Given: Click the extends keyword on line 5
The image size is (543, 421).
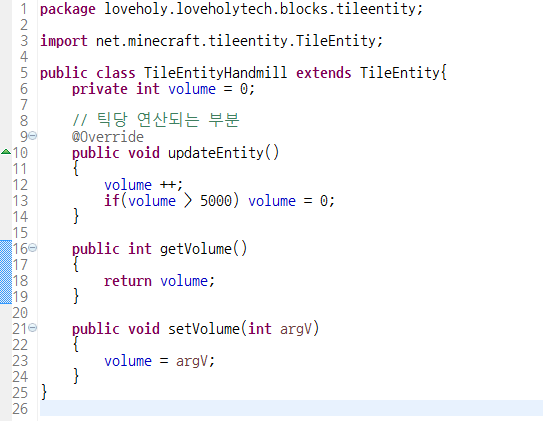Looking at the screenshot, I should pos(323,73).
